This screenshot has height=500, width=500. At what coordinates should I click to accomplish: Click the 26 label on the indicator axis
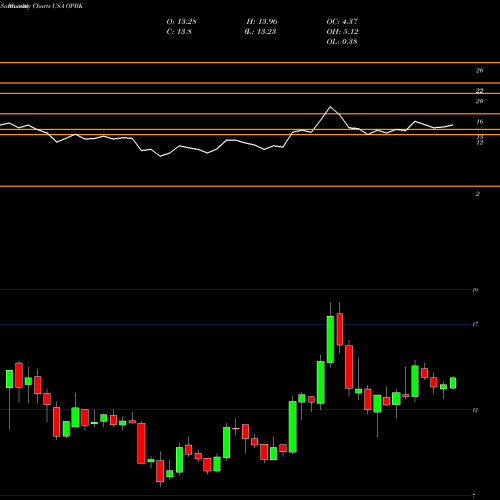[479, 70]
